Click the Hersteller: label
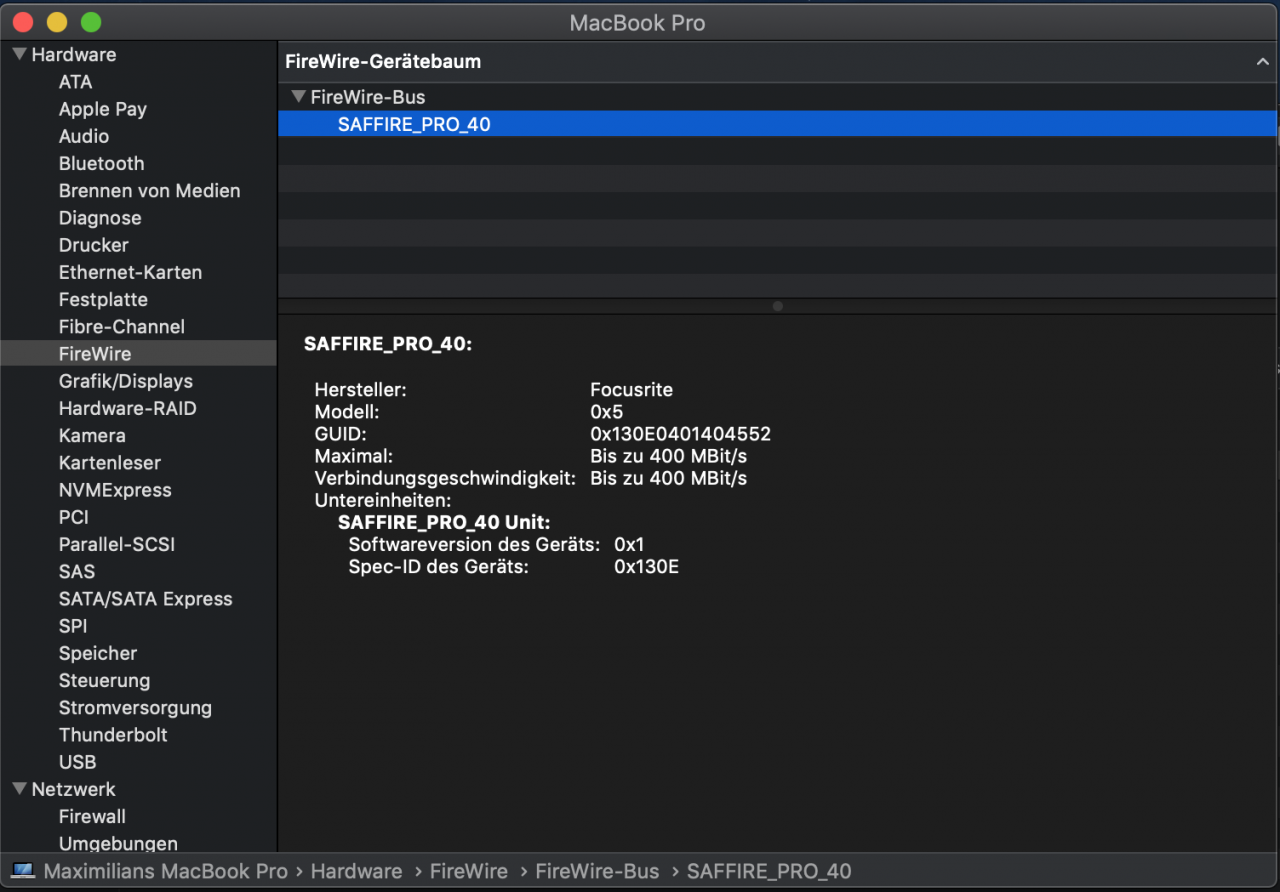 360,389
